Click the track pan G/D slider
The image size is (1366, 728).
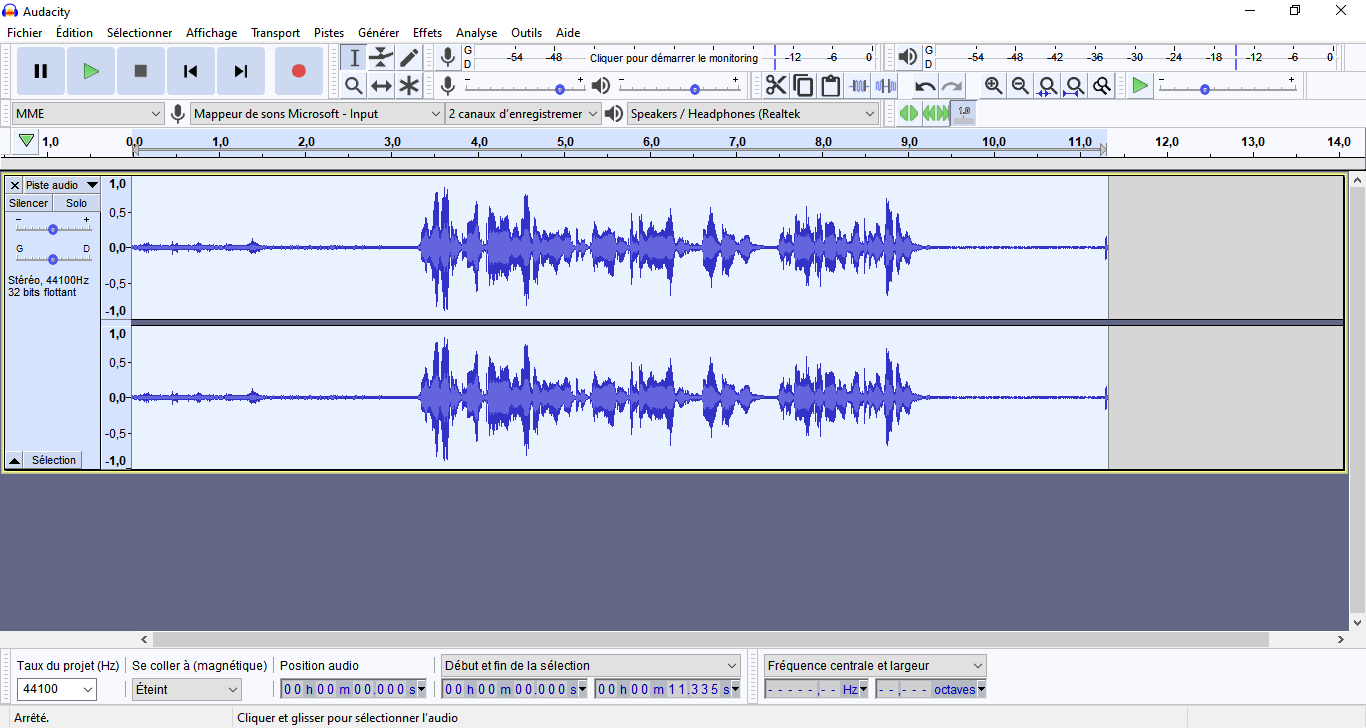click(x=53, y=259)
